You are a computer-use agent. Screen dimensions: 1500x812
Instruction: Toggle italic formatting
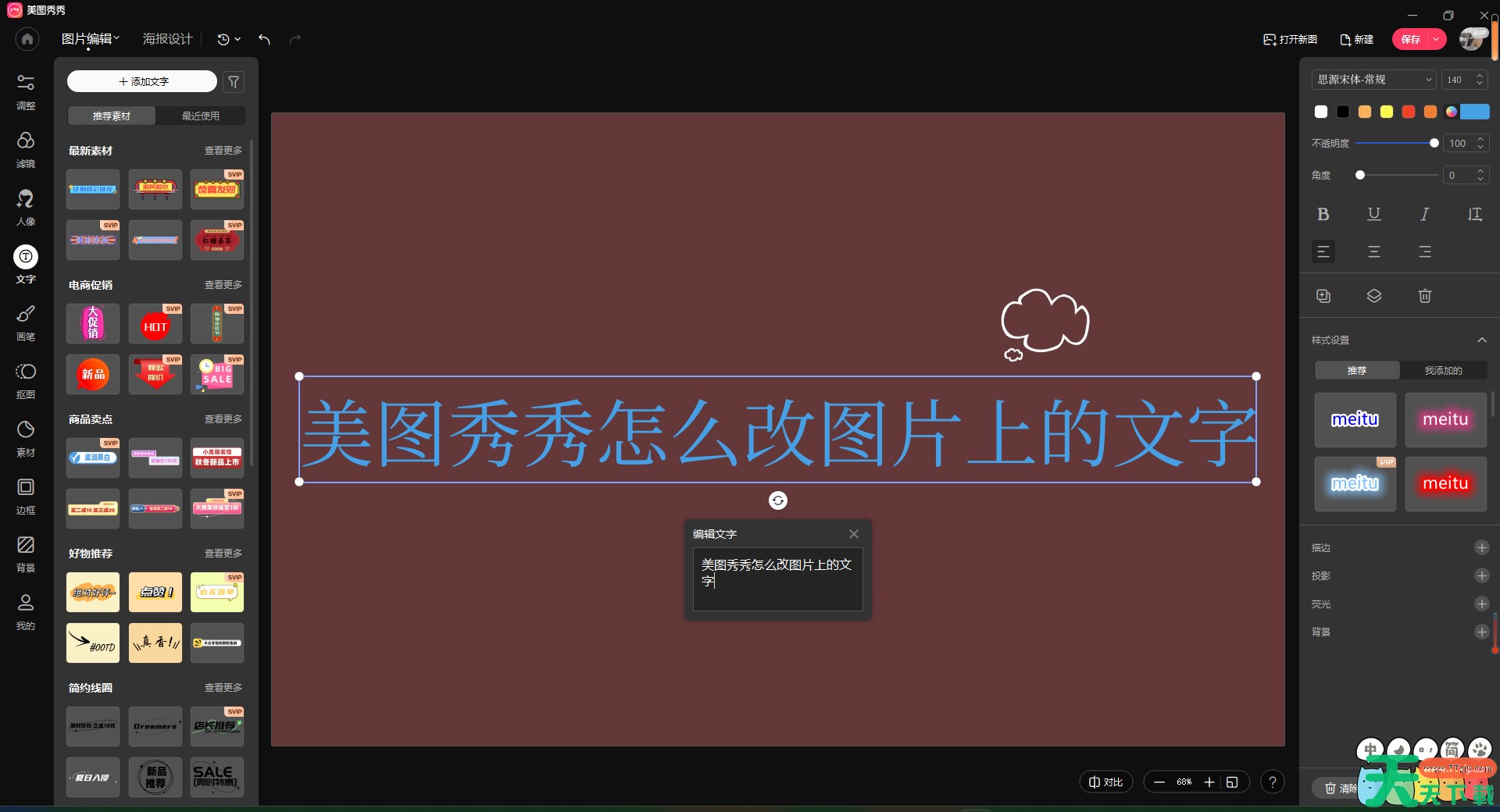click(x=1425, y=214)
